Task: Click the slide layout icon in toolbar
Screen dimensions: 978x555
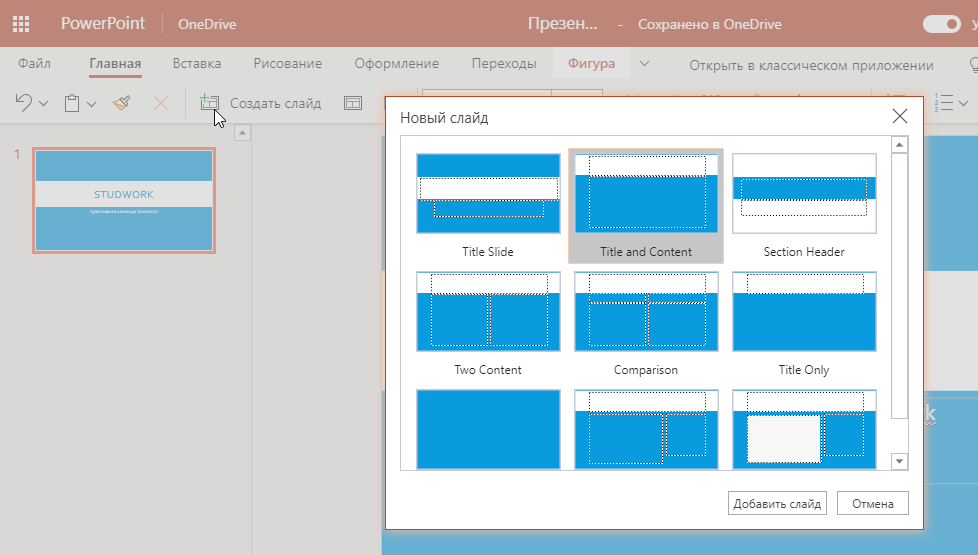Action: click(352, 103)
